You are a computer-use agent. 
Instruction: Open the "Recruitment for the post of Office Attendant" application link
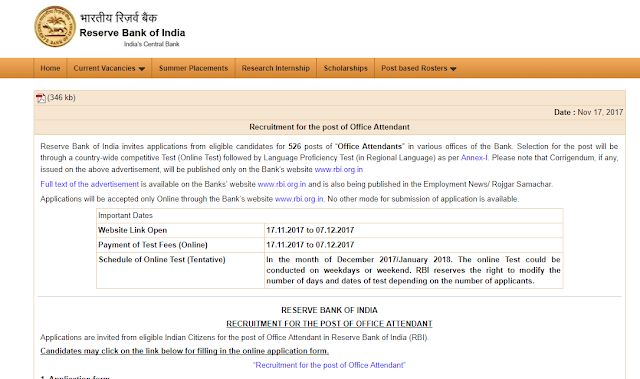click(x=329, y=365)
